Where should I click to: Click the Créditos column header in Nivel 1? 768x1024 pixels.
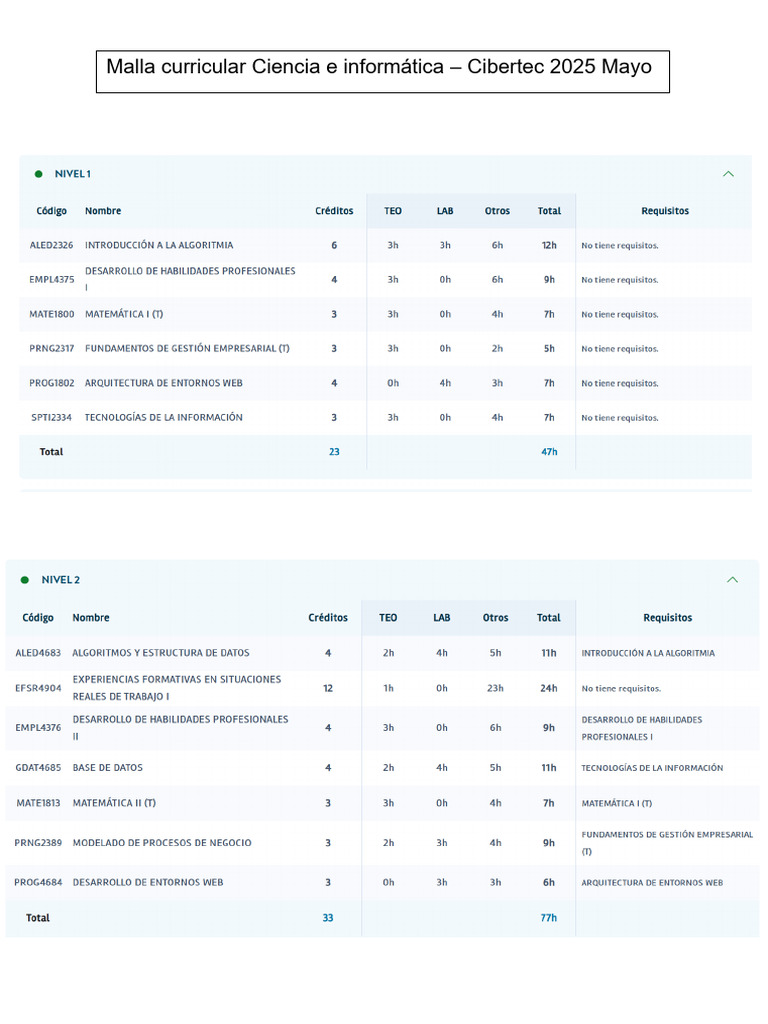click(x=334, y=211)
